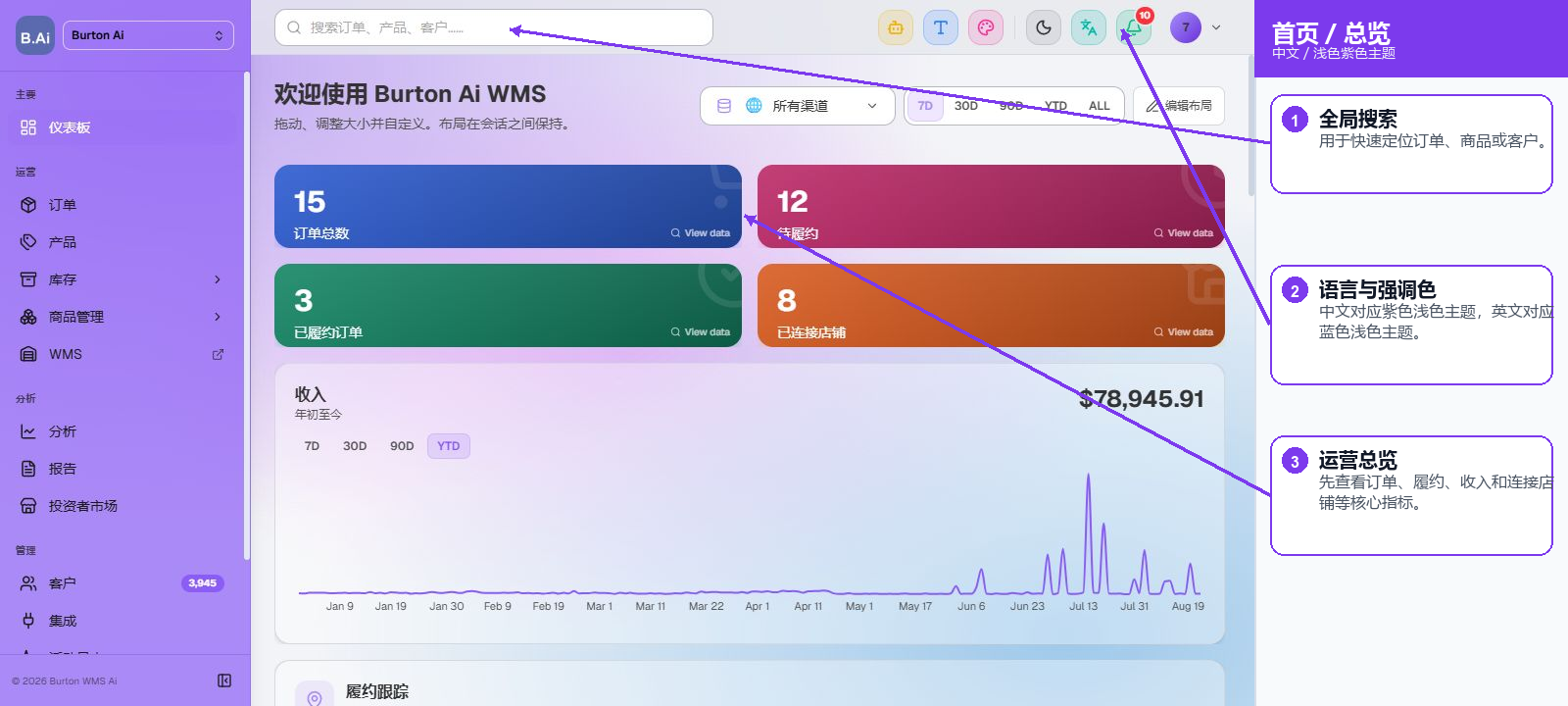The image size is (1568, 706).
Task: Click the 3,945 customer count badge
Action: 203,583
